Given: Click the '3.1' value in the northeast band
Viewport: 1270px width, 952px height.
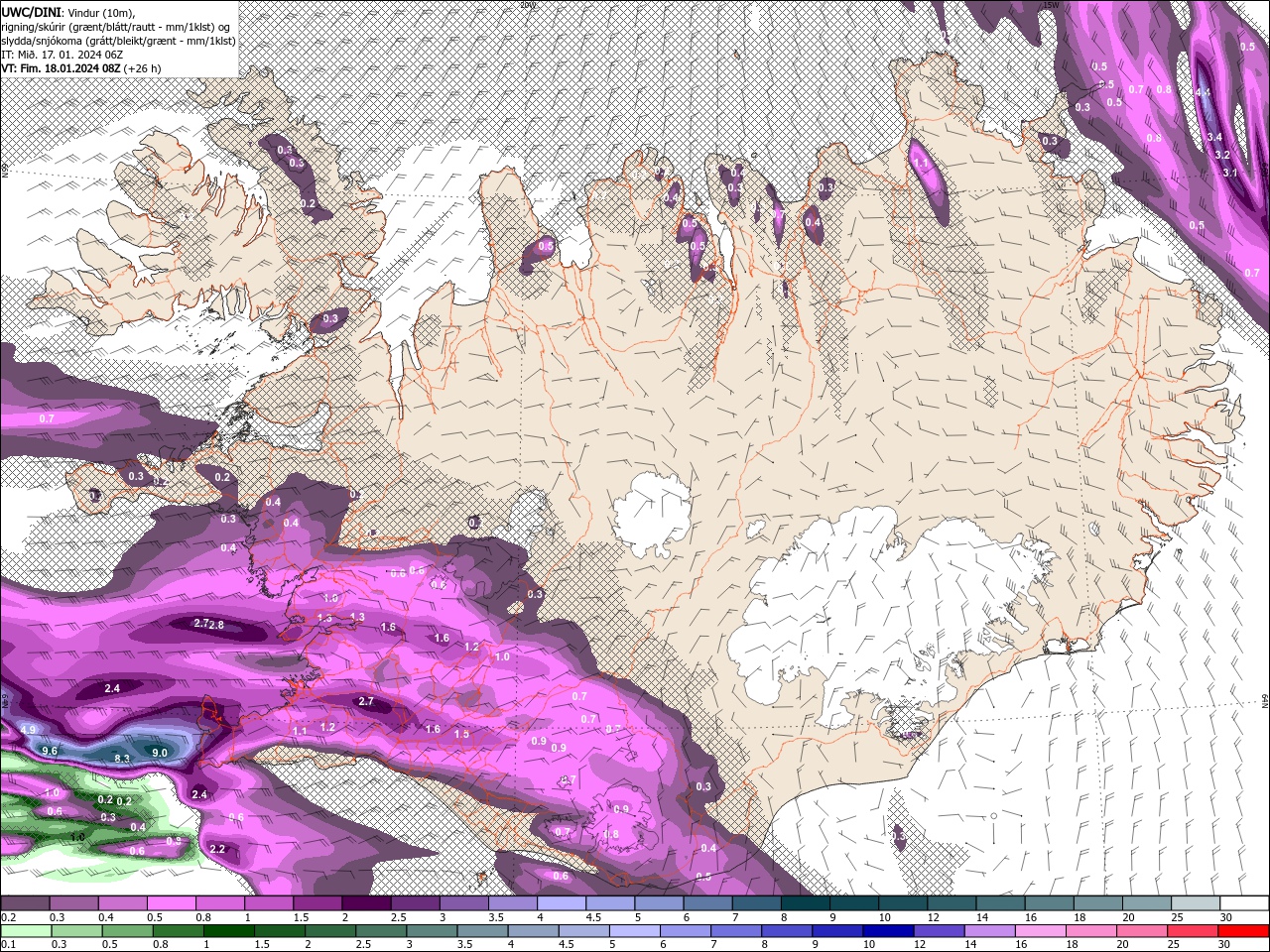Looking at the screenshot, I should click(x=1230, y=173).
